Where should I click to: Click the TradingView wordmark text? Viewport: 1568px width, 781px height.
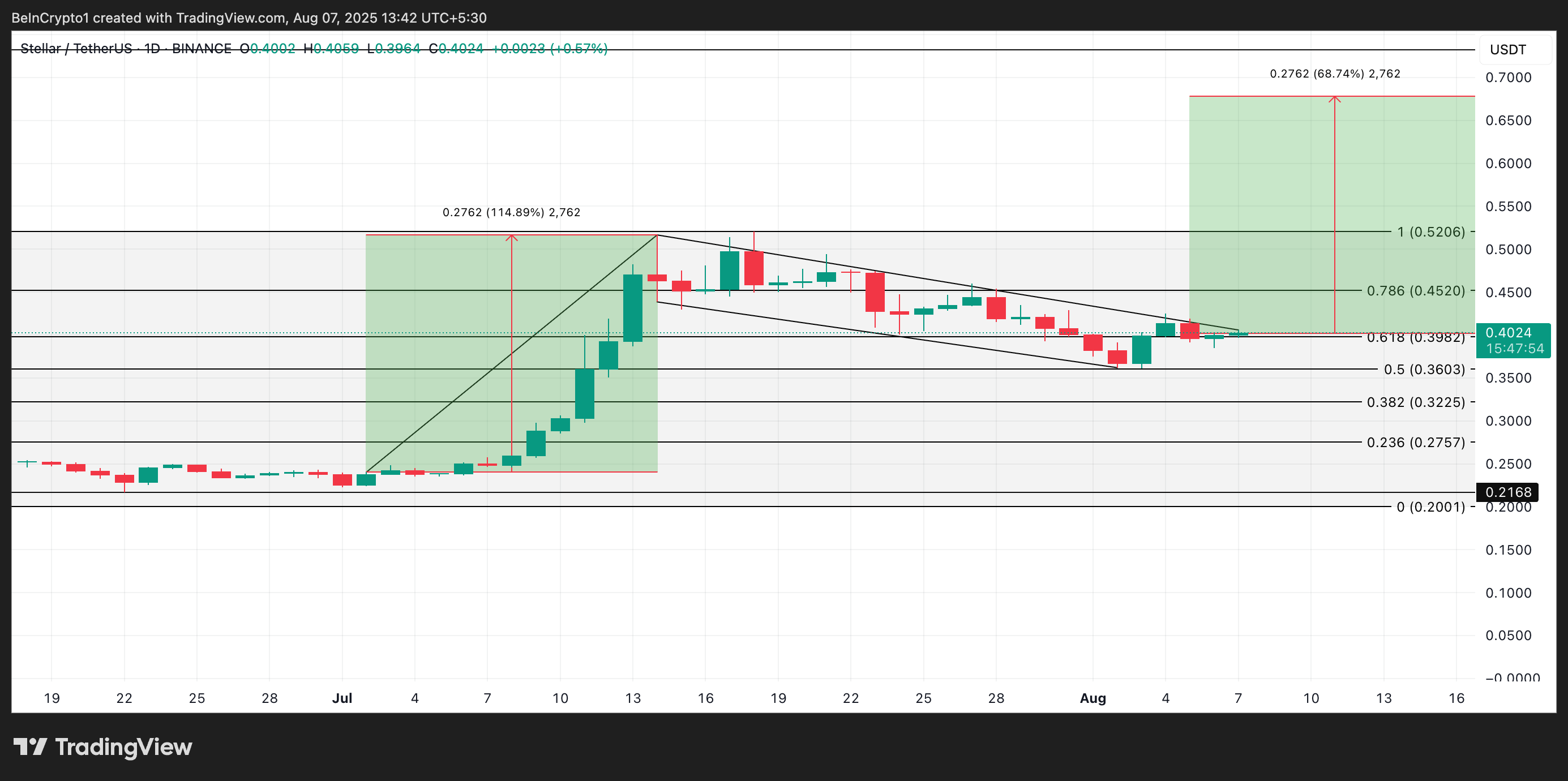tap(123, 746)
